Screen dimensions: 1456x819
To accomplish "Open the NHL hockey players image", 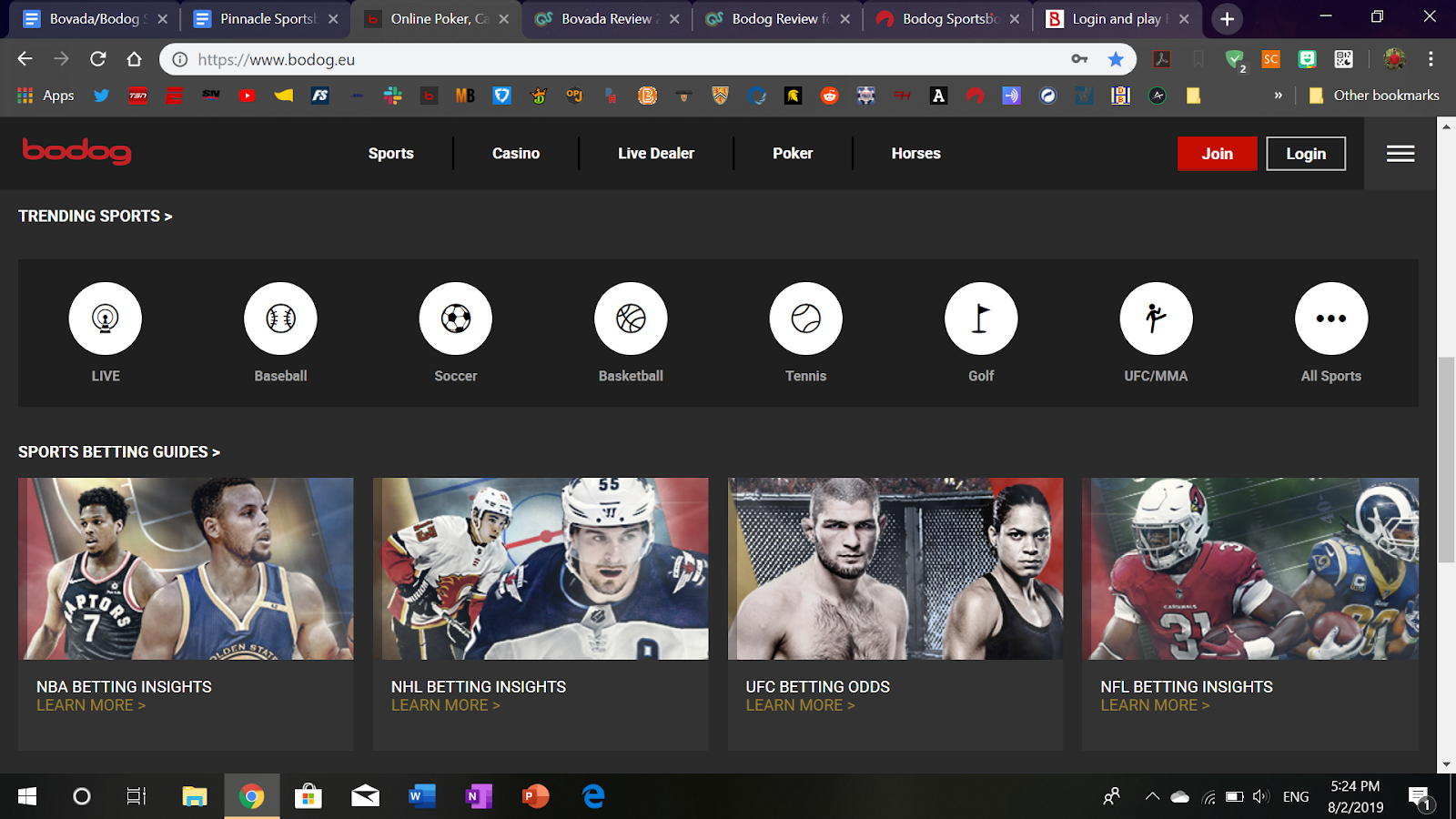I will [x=541, y=569].
